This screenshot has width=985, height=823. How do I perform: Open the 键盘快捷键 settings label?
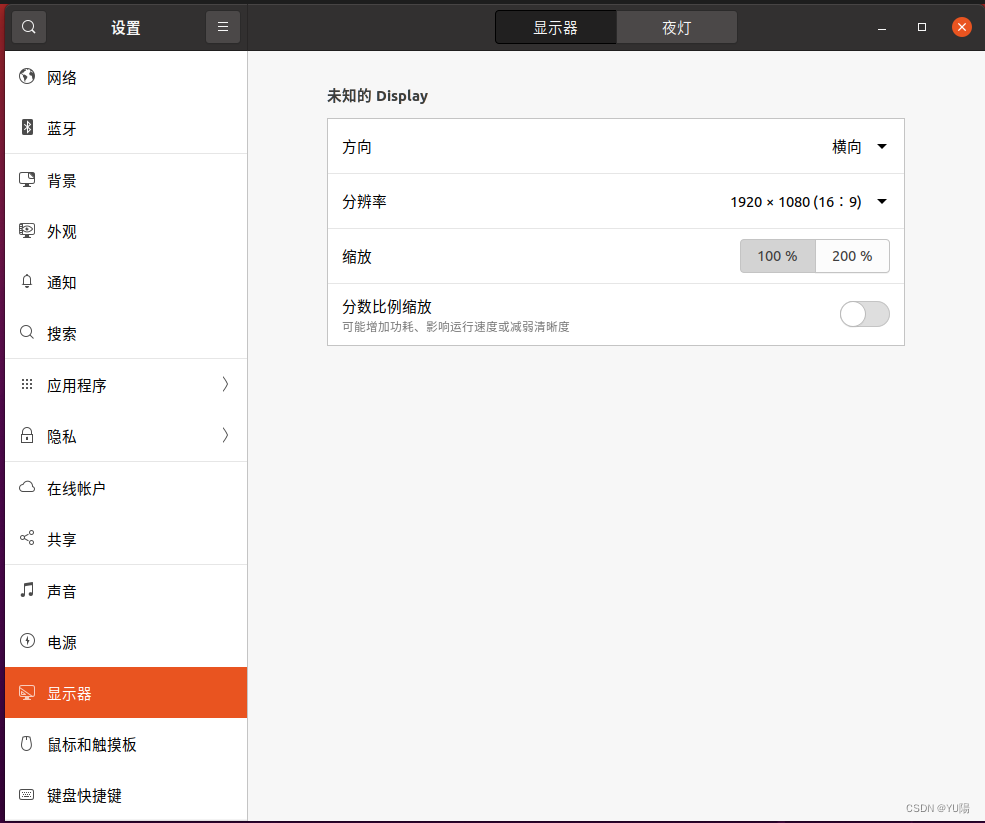pyautogui.click(x=84, y=795)
